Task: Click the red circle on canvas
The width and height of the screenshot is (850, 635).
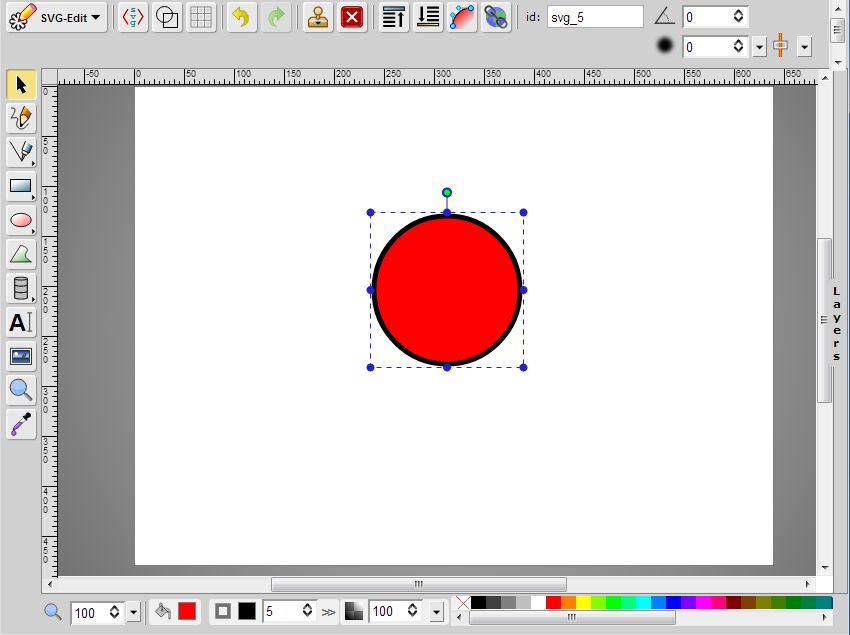Action: [x=447, y=290]
